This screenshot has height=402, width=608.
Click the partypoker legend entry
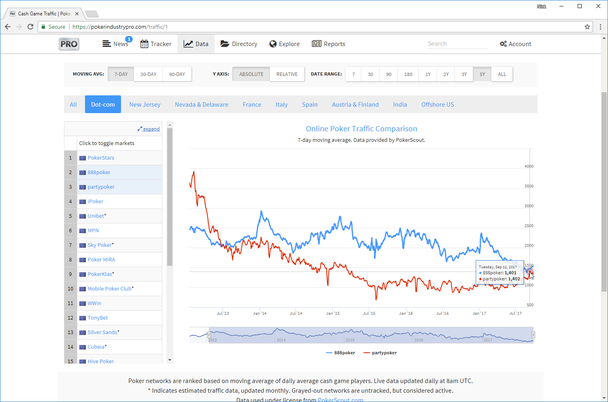click(x=380, y=353)
